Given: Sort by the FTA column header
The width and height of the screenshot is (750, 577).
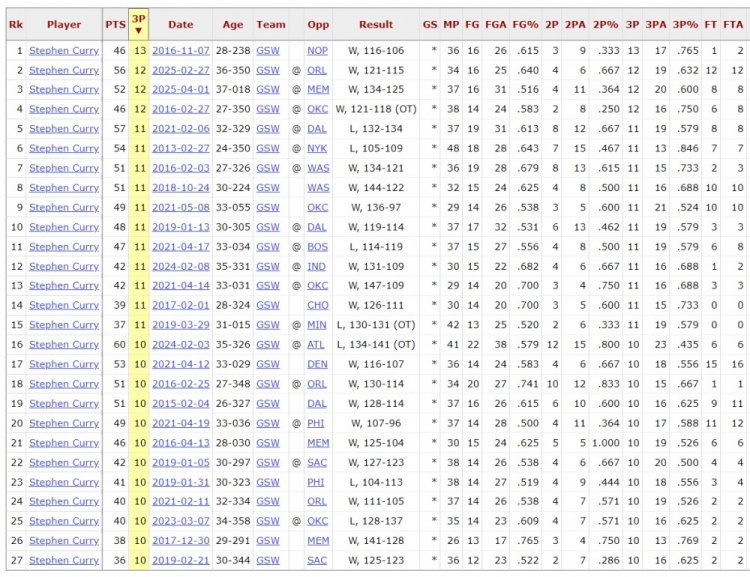Looking at the screenshot, I should (x=737, y=24).
